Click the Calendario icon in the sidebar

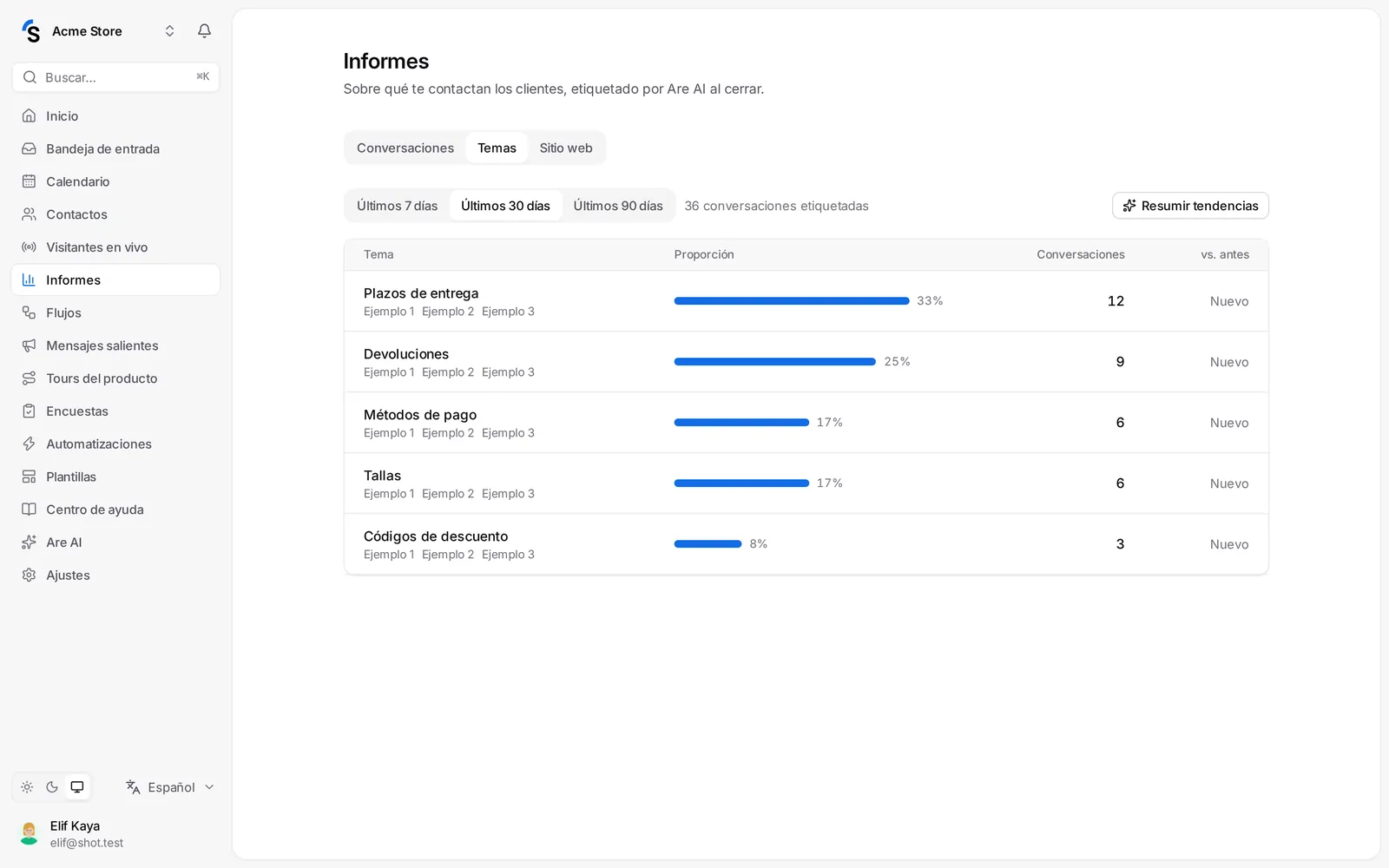pos(29,181)
